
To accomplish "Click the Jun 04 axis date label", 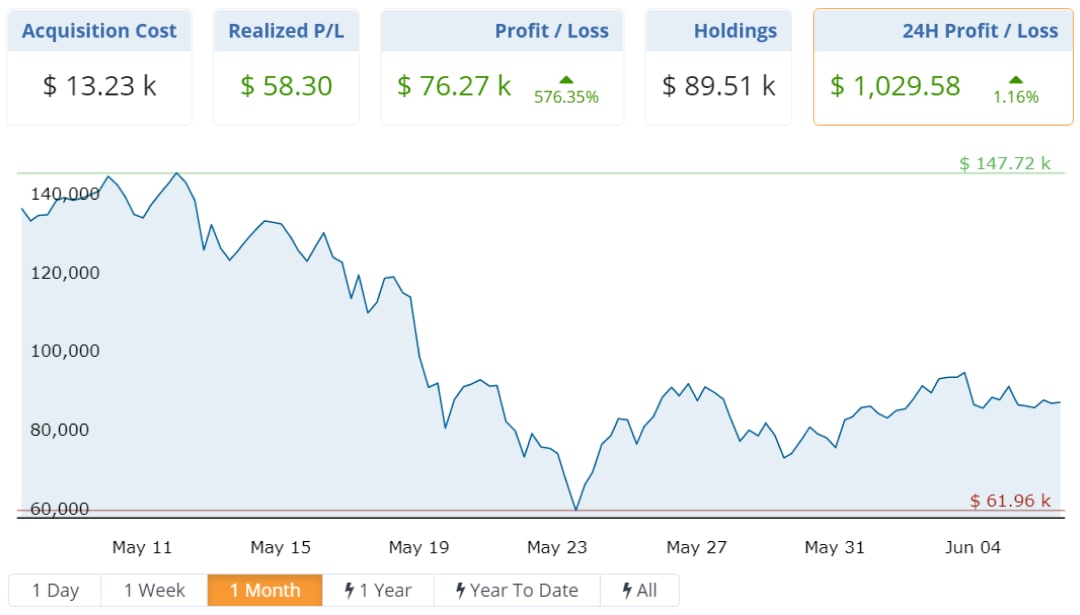I will click(x=972, y=547).
